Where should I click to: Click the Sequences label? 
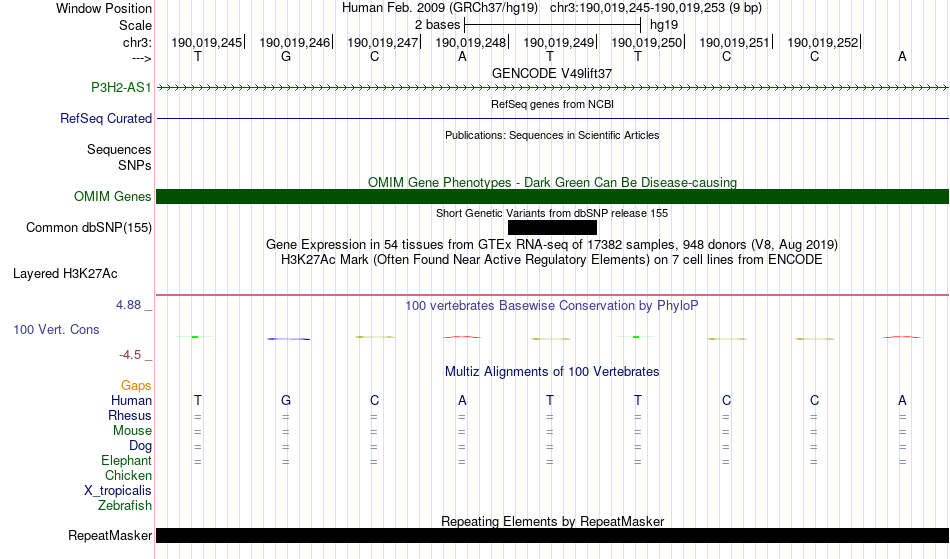coord(119,150)
